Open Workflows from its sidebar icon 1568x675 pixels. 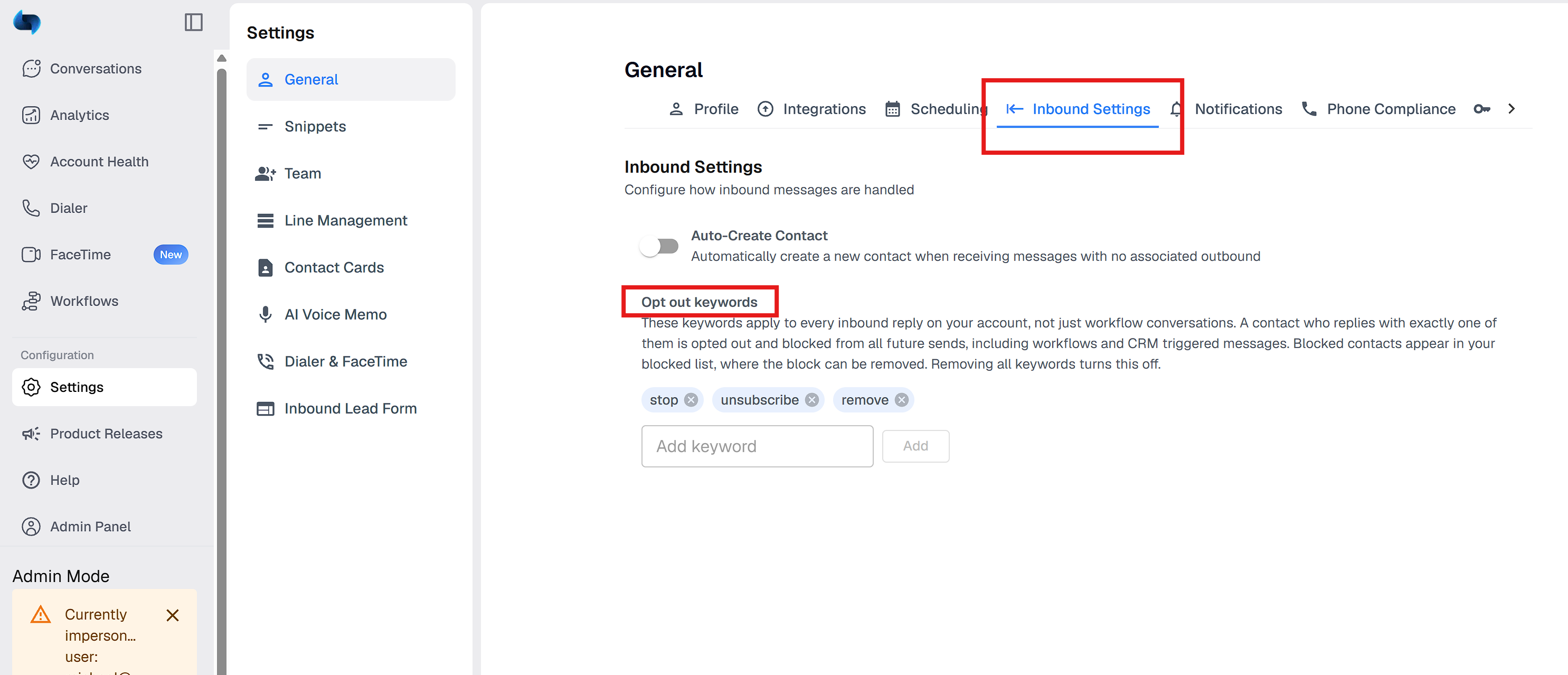coord(31,301)
